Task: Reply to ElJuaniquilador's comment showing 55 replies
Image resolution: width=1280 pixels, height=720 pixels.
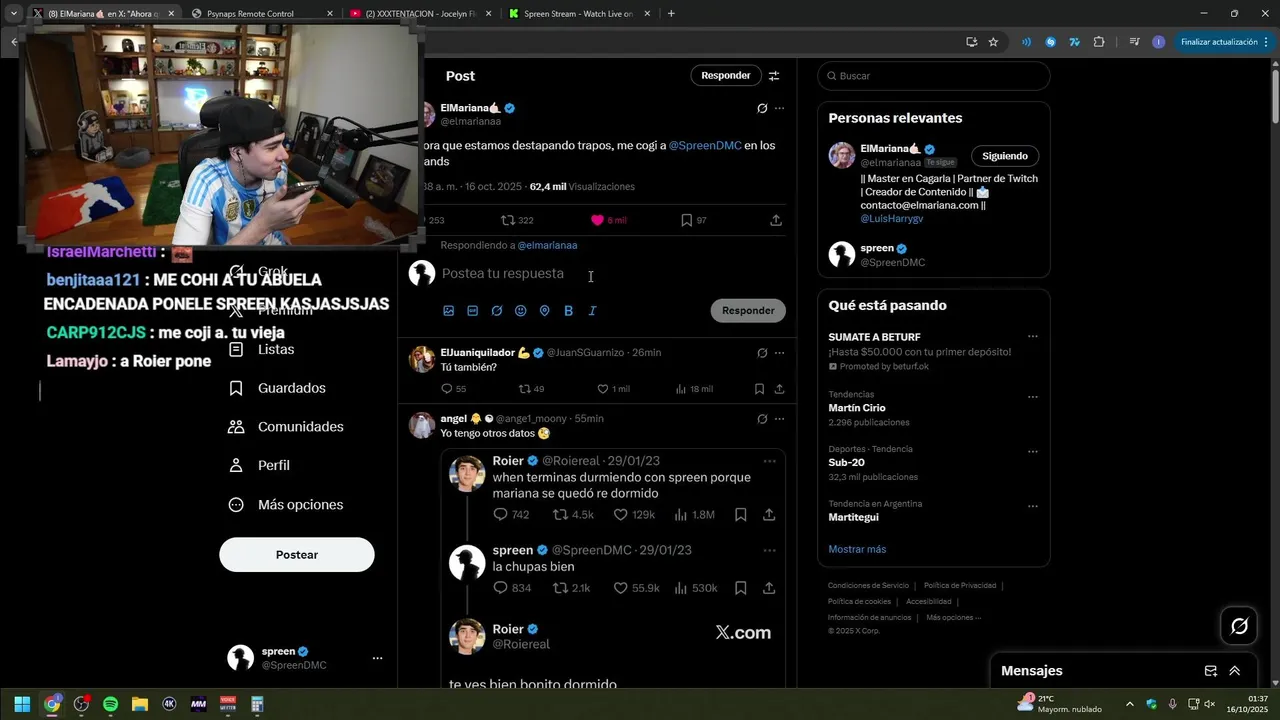Action: (x=453, y=389)
